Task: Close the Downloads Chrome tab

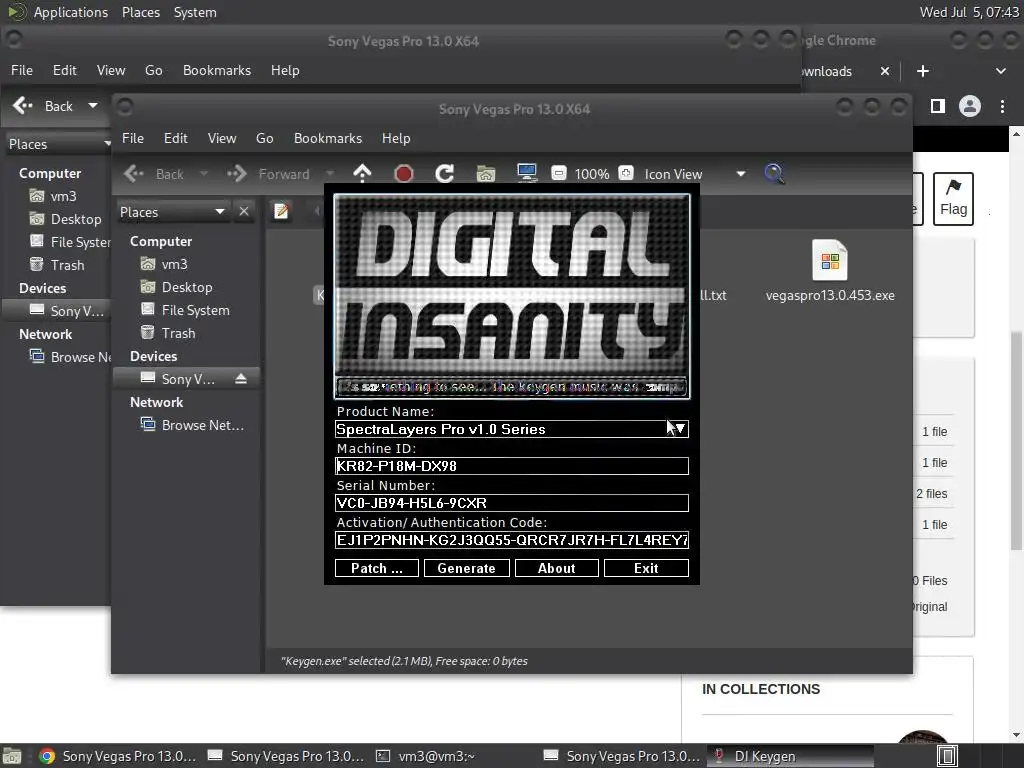Action: click(x=884, y=71)
